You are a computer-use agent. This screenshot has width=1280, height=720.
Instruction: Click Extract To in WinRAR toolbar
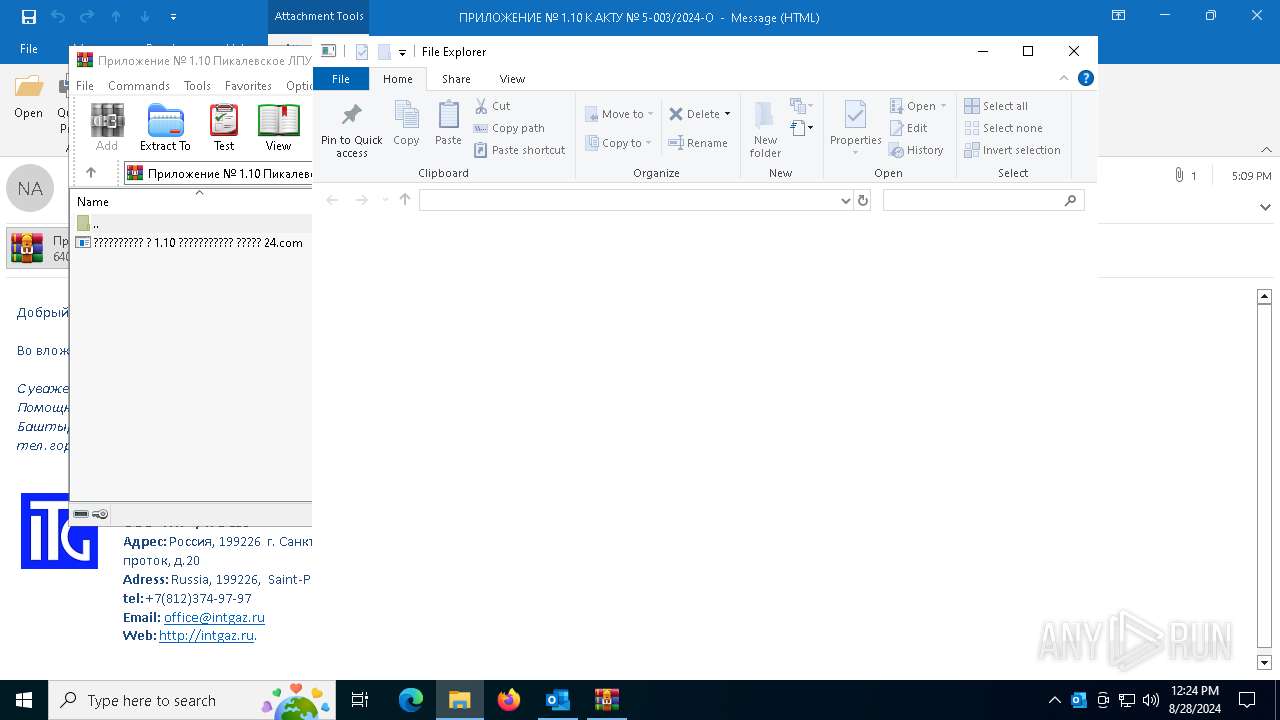tap(165, 127)
